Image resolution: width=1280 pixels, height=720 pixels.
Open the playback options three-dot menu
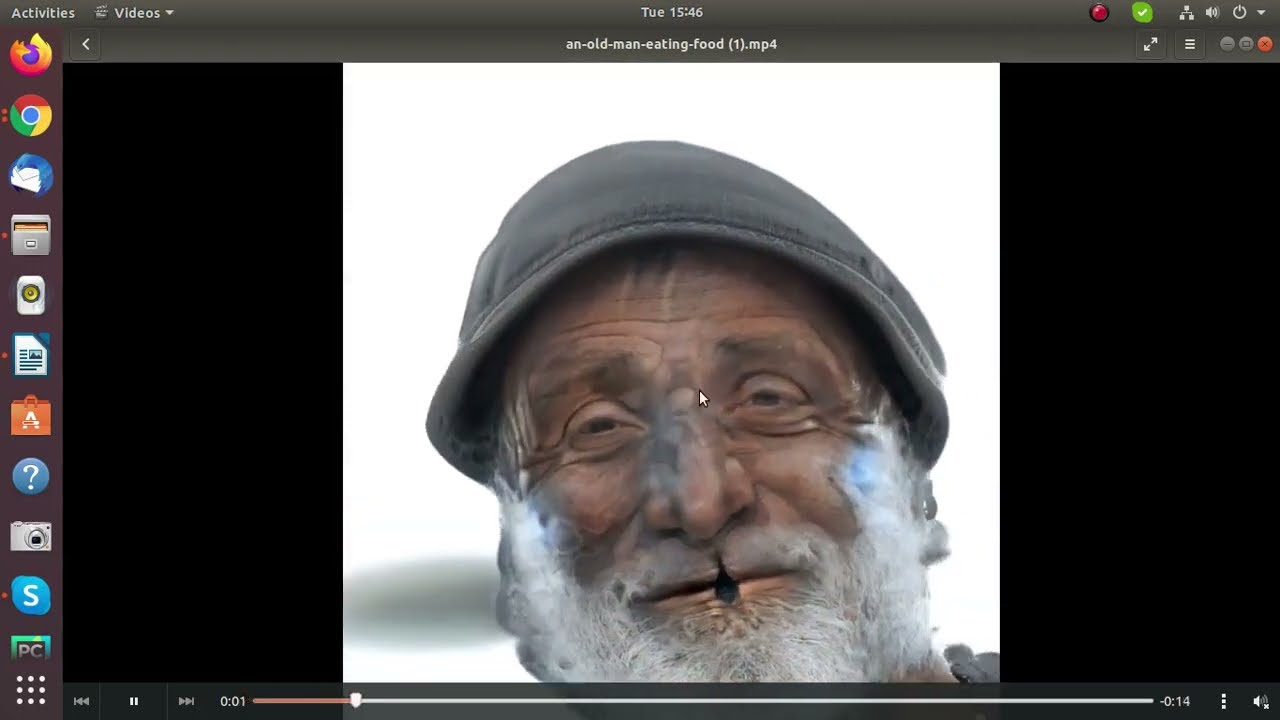click(1223, 701)
